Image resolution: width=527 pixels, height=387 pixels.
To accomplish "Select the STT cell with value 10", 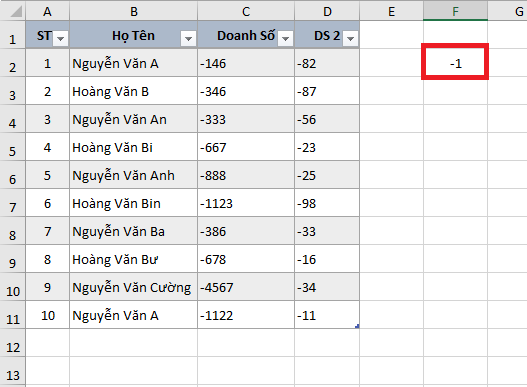I will click(47, 315).
